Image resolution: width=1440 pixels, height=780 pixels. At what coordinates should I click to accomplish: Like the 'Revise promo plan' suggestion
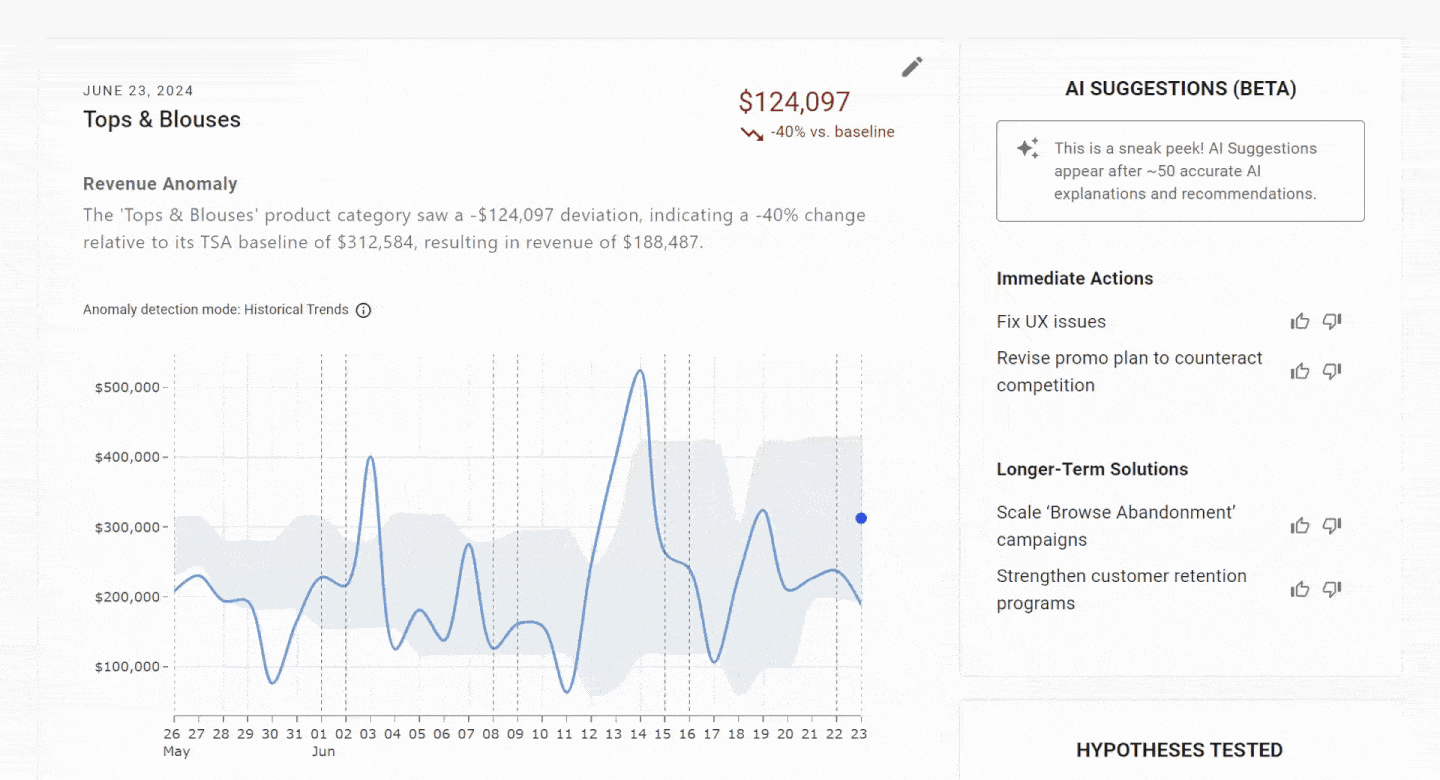click(x=1300, y=371)
